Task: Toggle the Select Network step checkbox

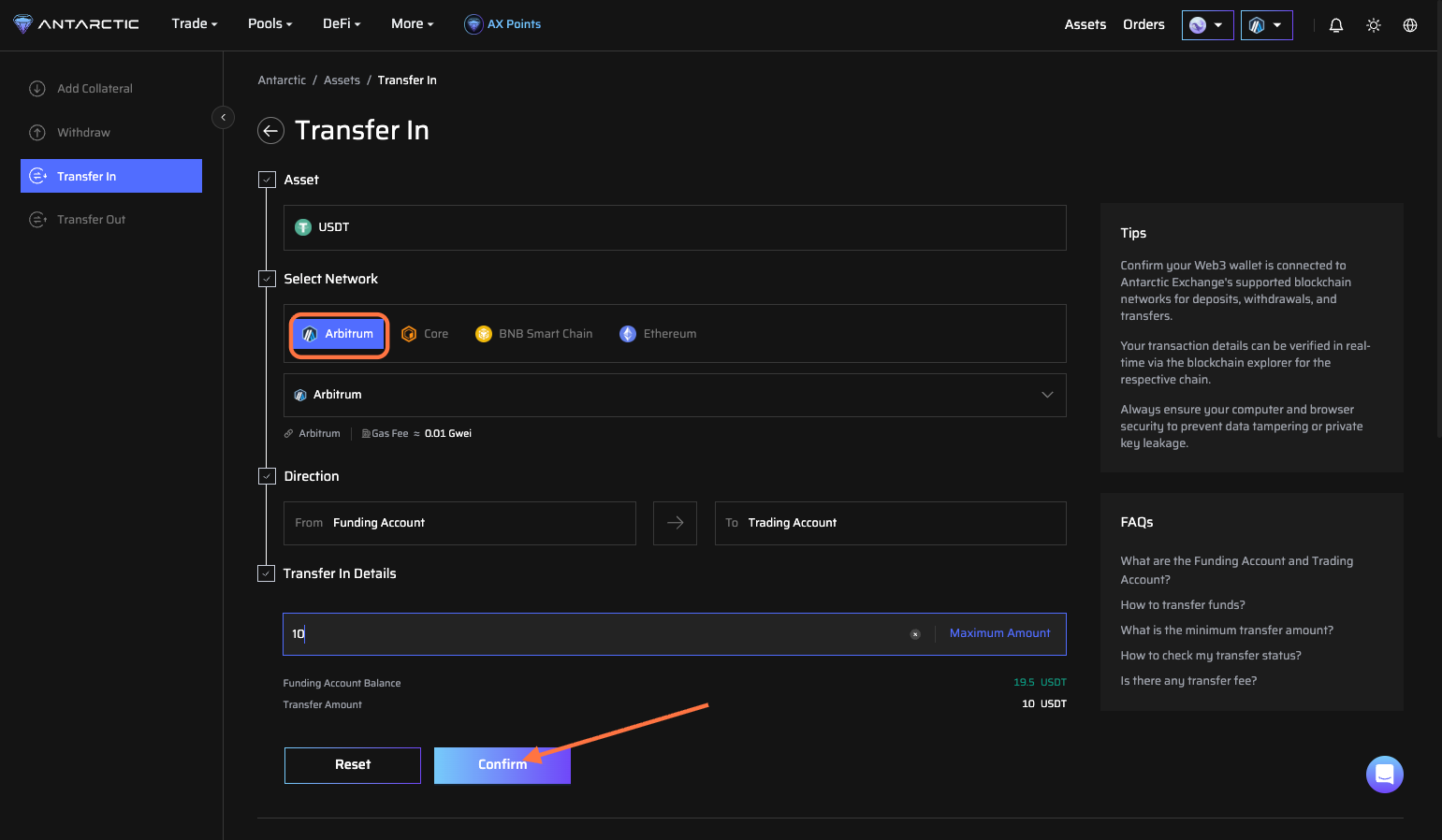Action: pyautogui.click(x=267, y=279)
